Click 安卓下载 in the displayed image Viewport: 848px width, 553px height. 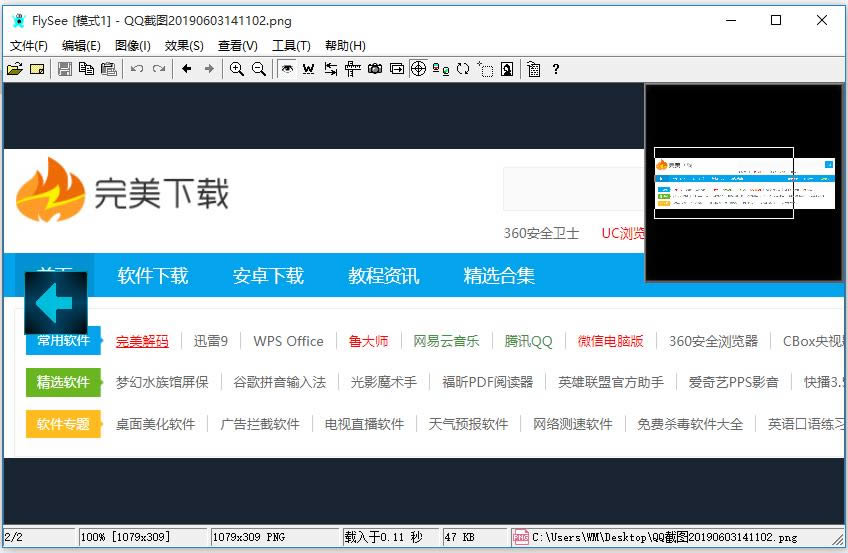coord(268,276)
